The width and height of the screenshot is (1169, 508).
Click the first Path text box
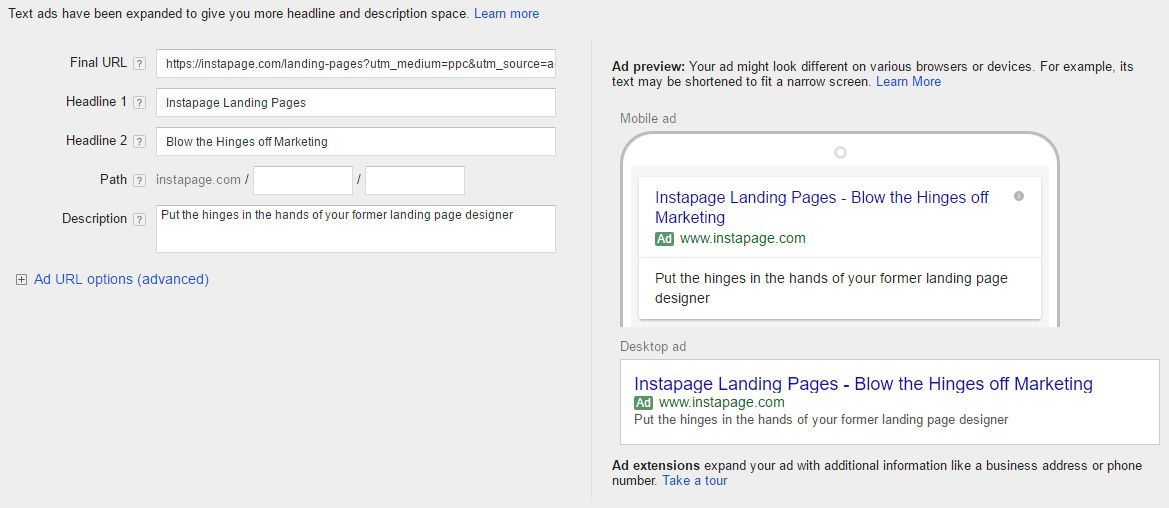(303, 180)
